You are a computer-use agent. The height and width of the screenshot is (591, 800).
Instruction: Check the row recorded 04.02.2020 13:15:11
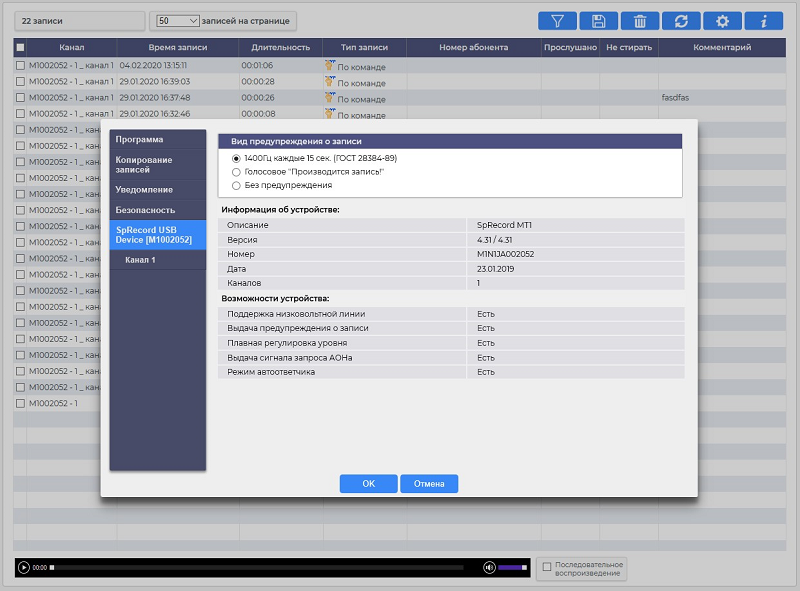tap(20, 65)
